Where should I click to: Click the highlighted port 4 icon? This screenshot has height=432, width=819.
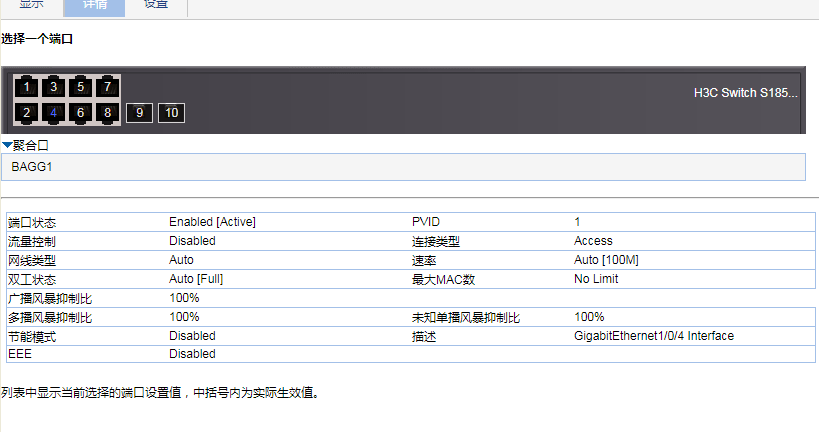pos(54,112)
